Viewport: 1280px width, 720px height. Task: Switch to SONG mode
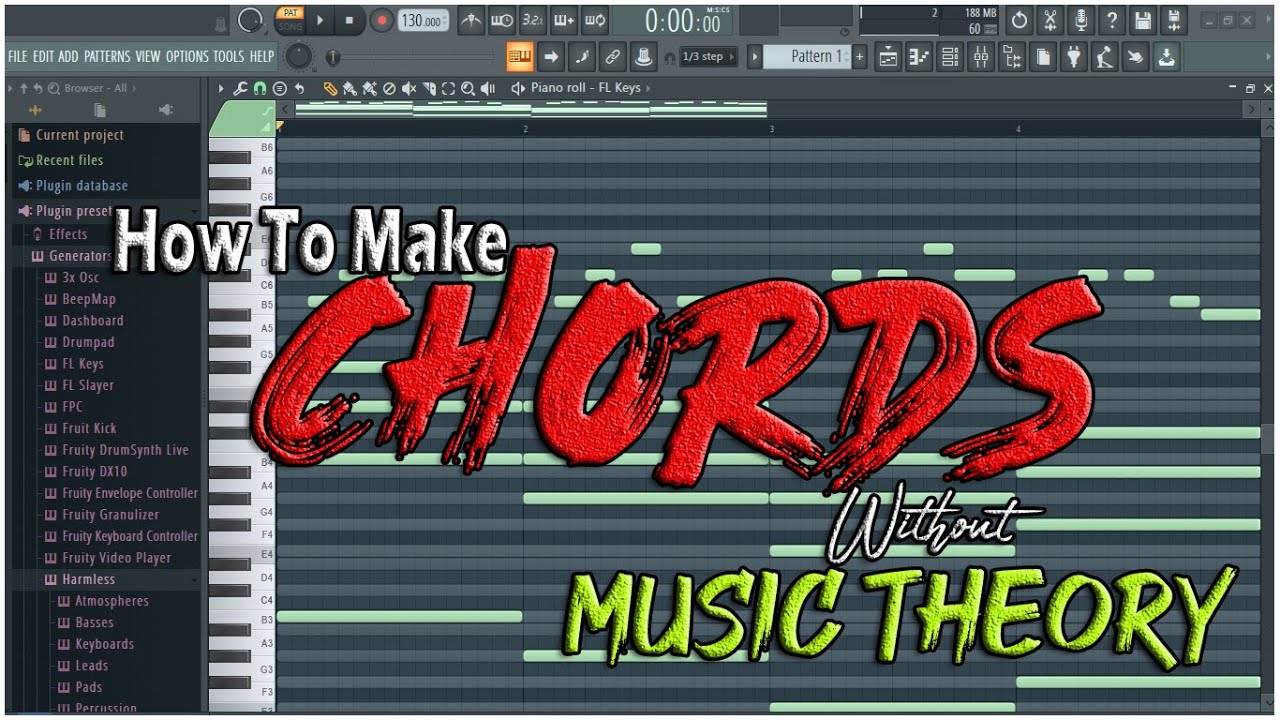coord(289,27)
